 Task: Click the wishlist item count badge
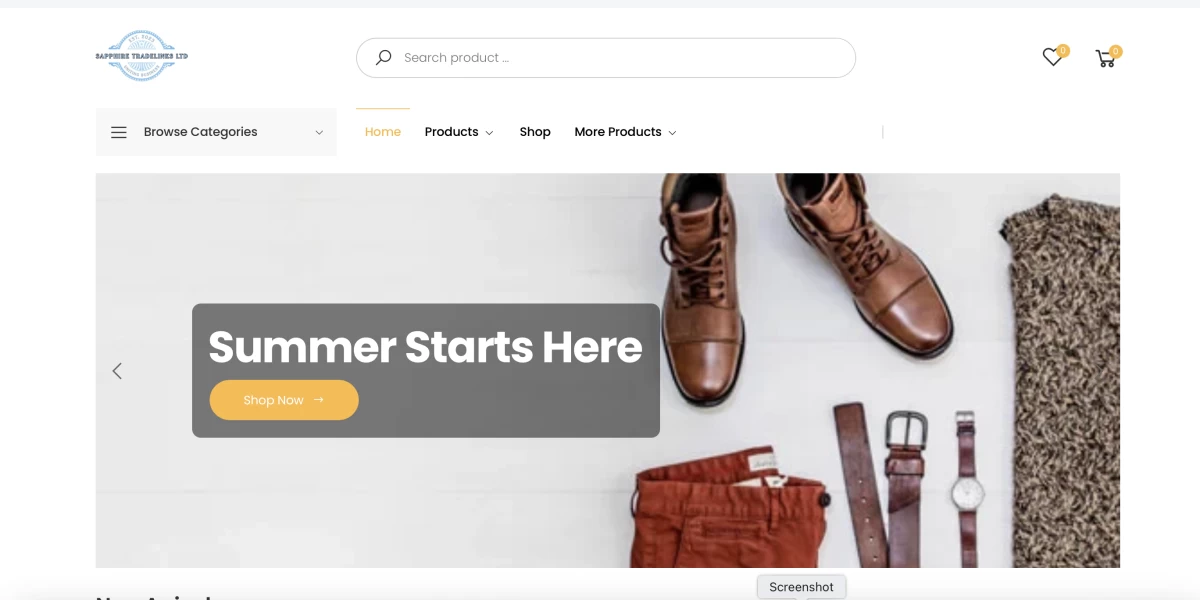[1063, 50]
